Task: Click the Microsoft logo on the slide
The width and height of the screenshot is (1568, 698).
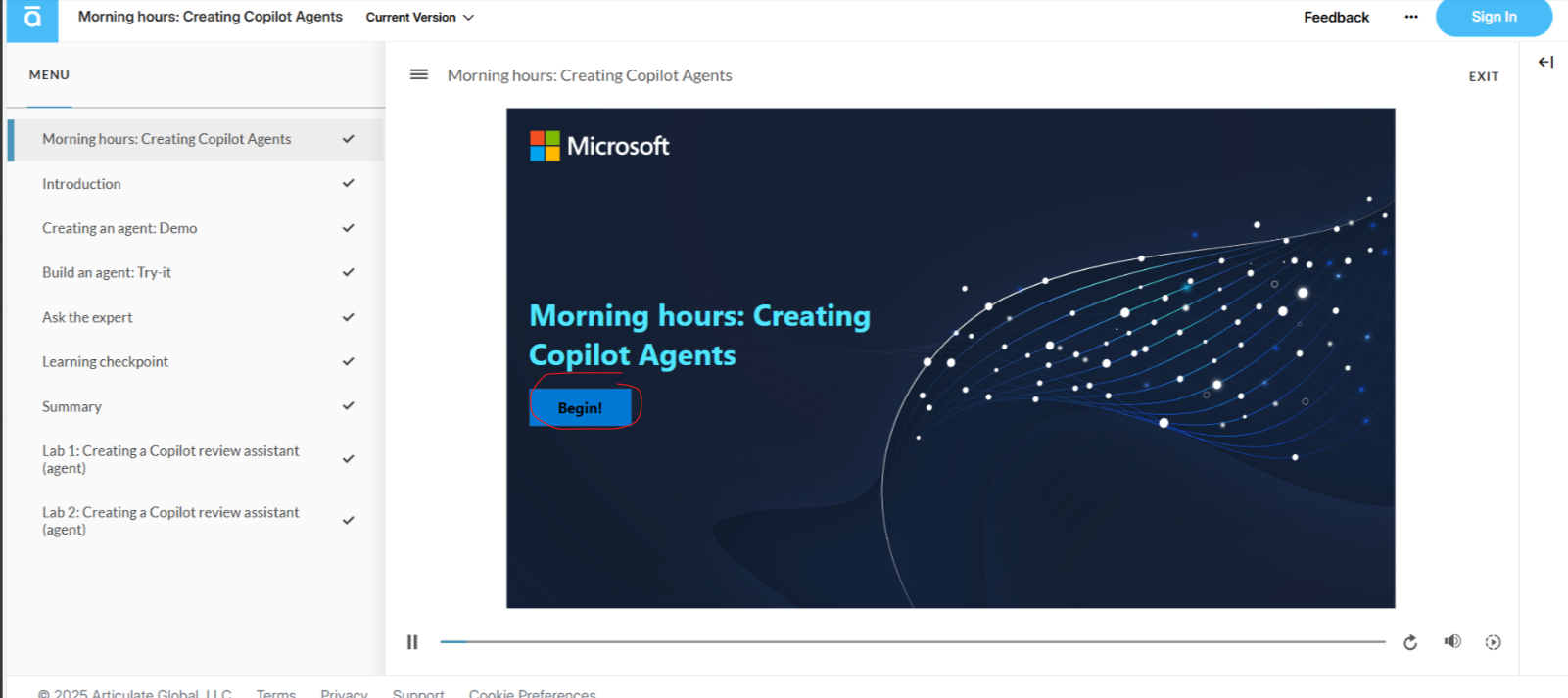Action: (599, 146)
